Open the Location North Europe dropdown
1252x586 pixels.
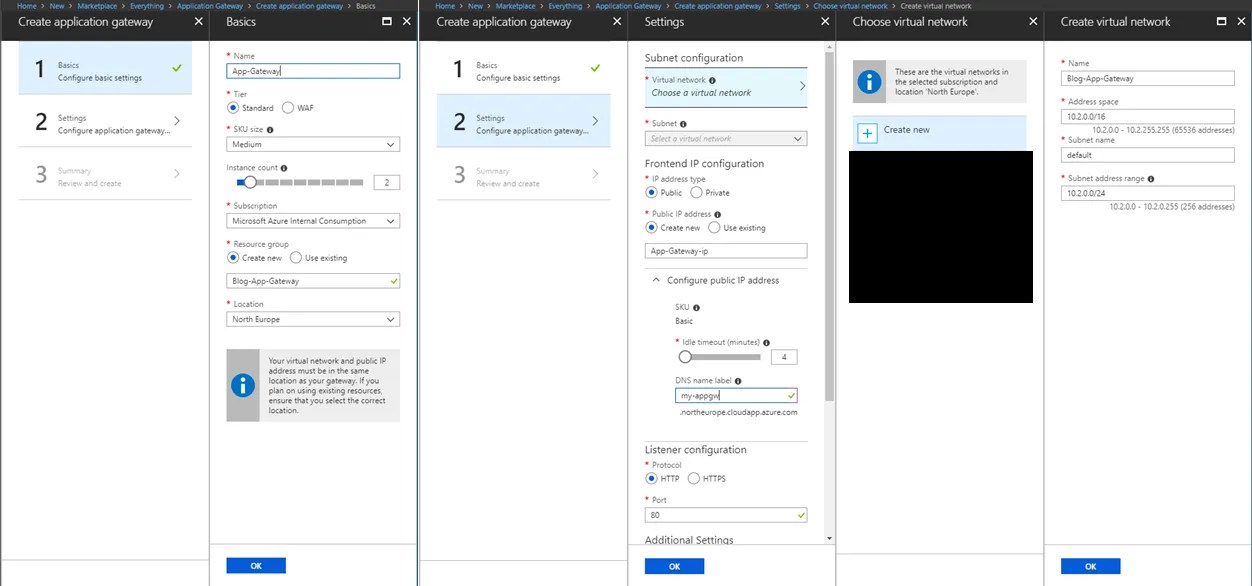pyautogui.click(x=314, y=320)
